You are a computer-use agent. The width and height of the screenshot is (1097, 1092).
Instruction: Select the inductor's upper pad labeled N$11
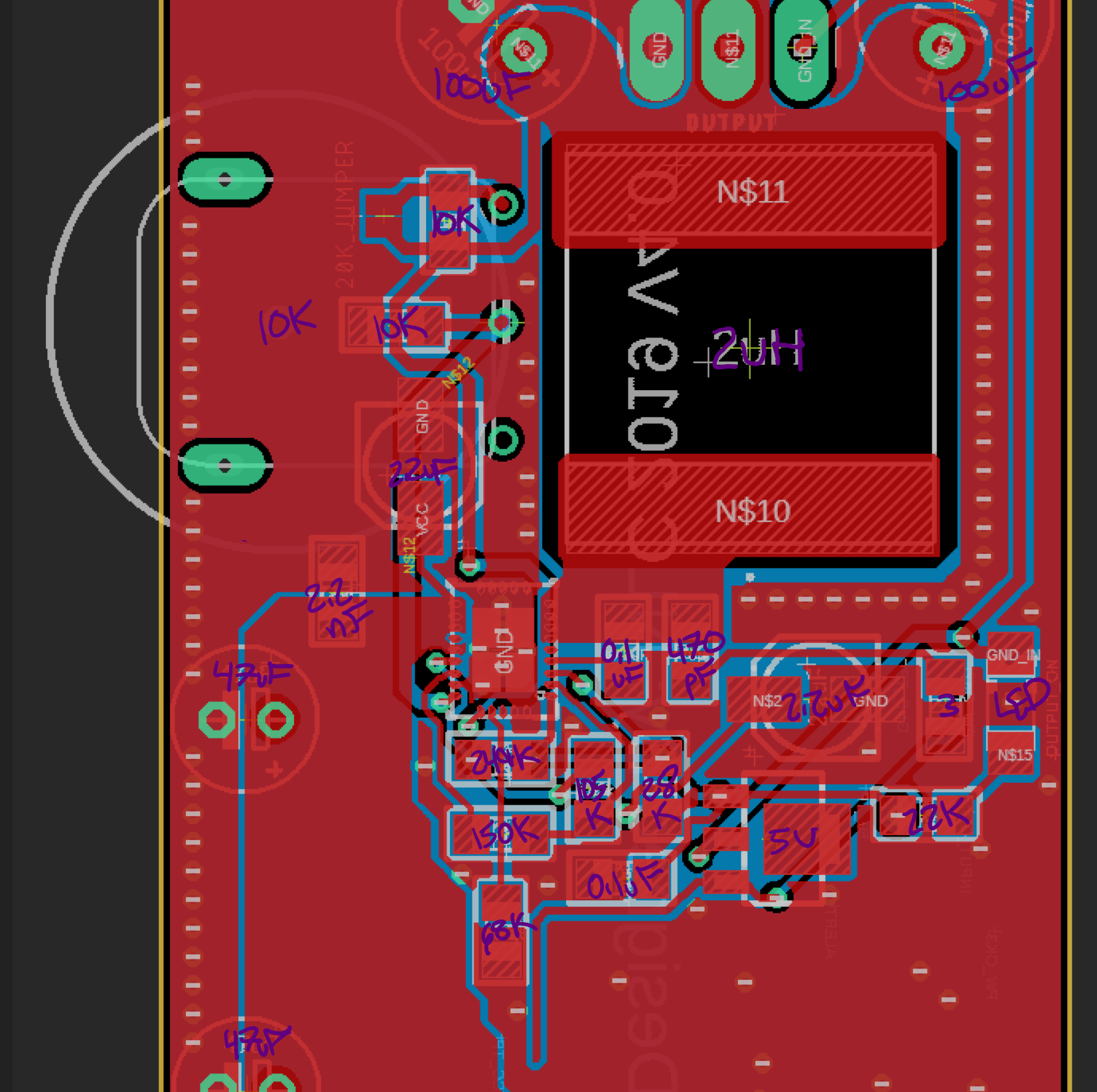(x=749, y=190)
